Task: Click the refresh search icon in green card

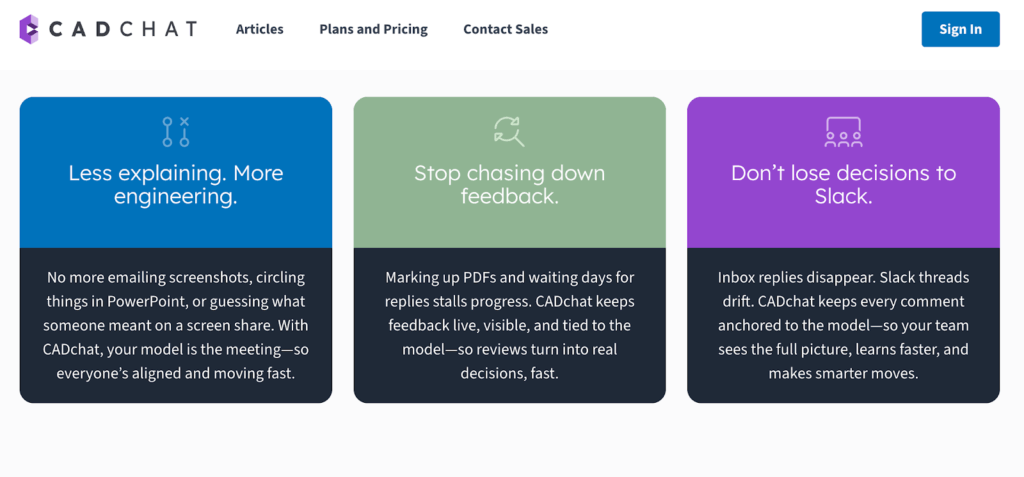Action: 509,132
